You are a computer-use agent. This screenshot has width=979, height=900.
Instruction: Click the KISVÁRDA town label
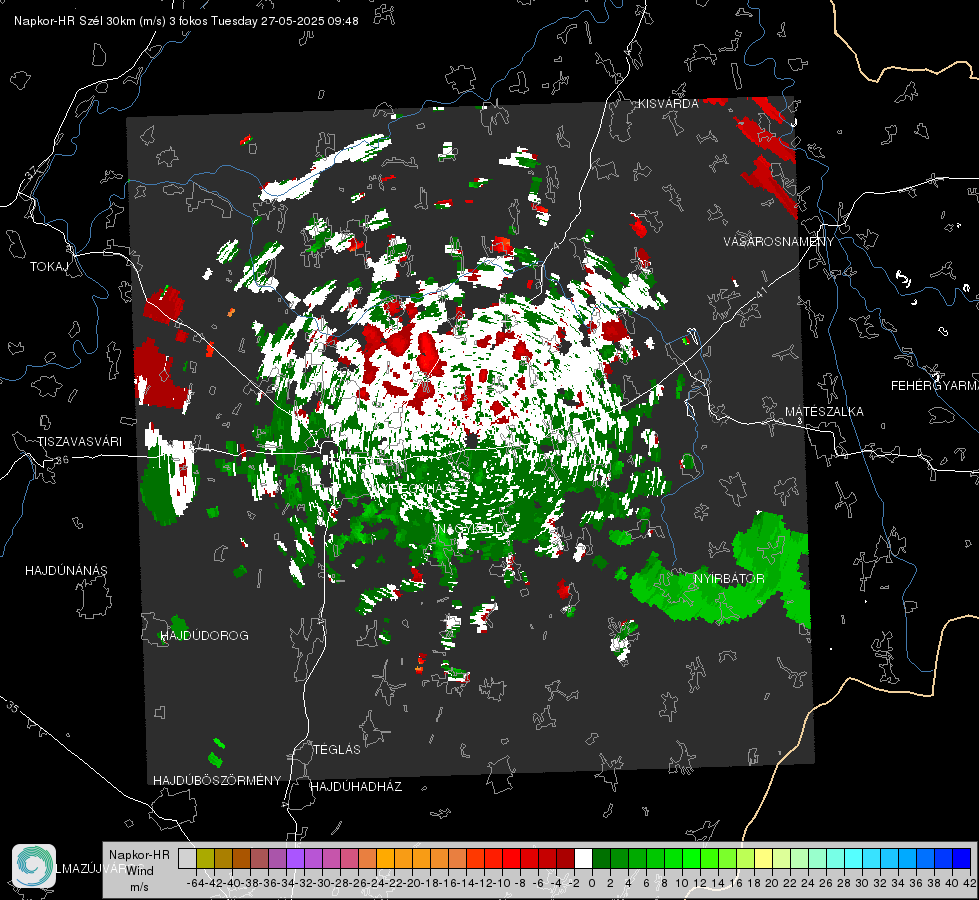(x=668, y=104)
